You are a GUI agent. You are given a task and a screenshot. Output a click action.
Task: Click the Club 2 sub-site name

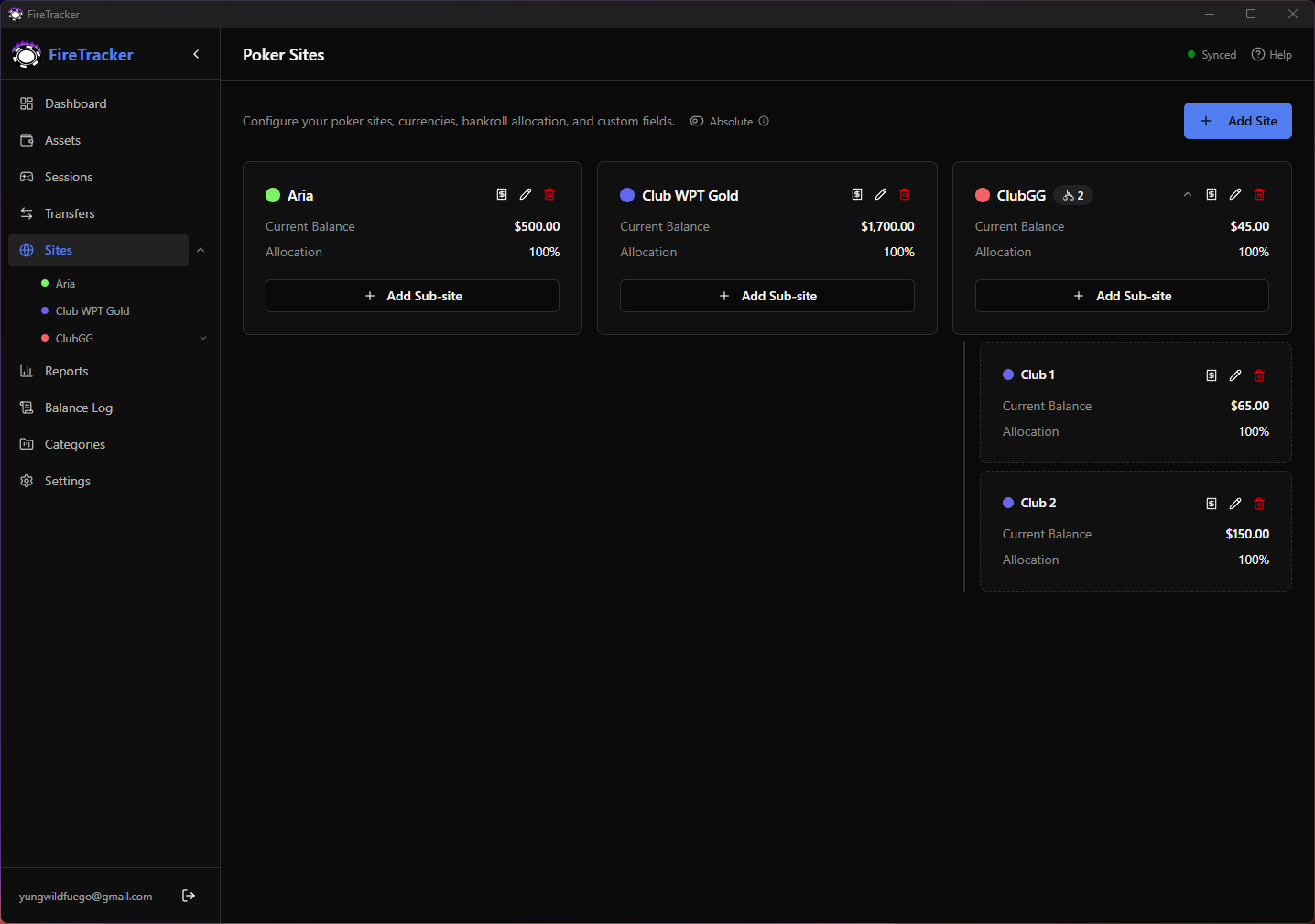pos(1038,503)
